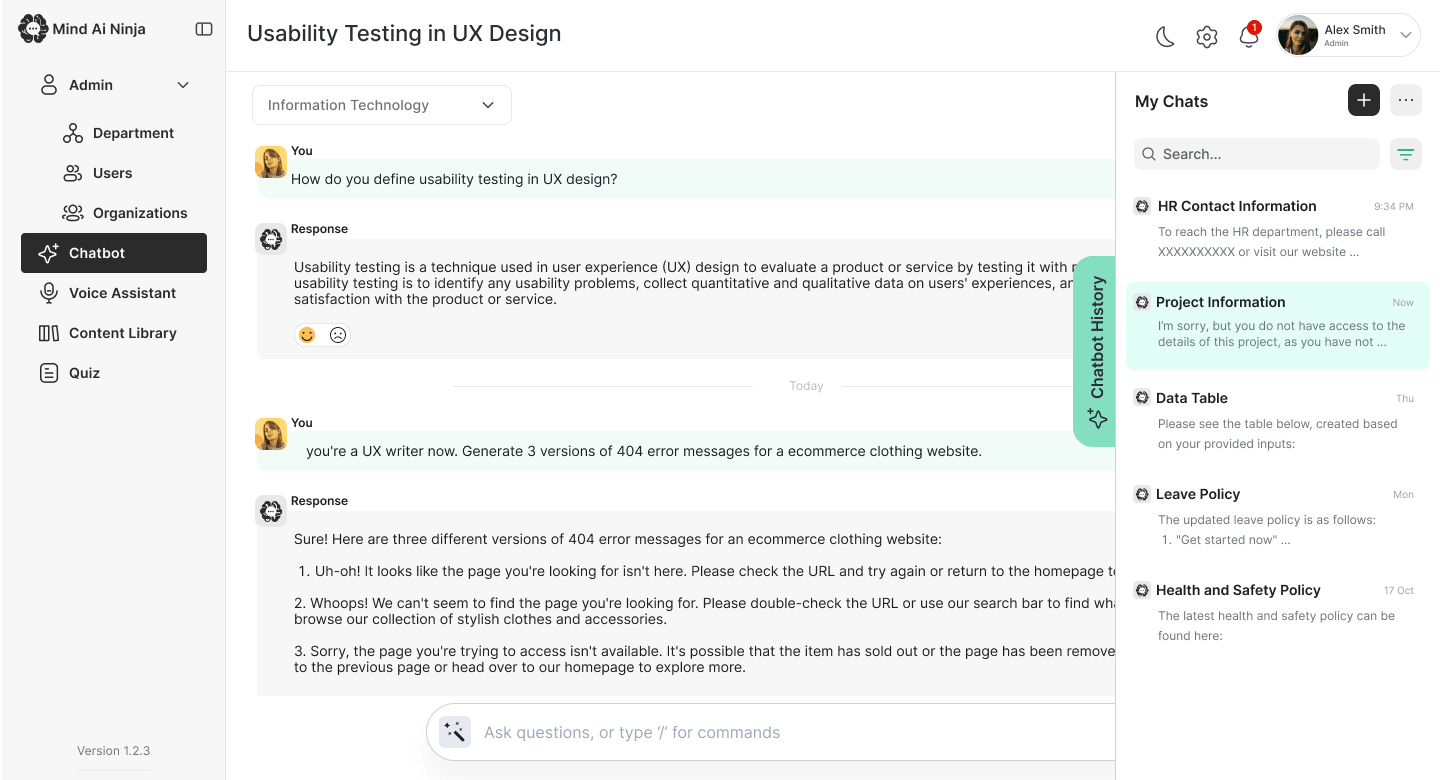Open Users in sidebar
Screen dimensions: 1440x780
coord(114,173)
